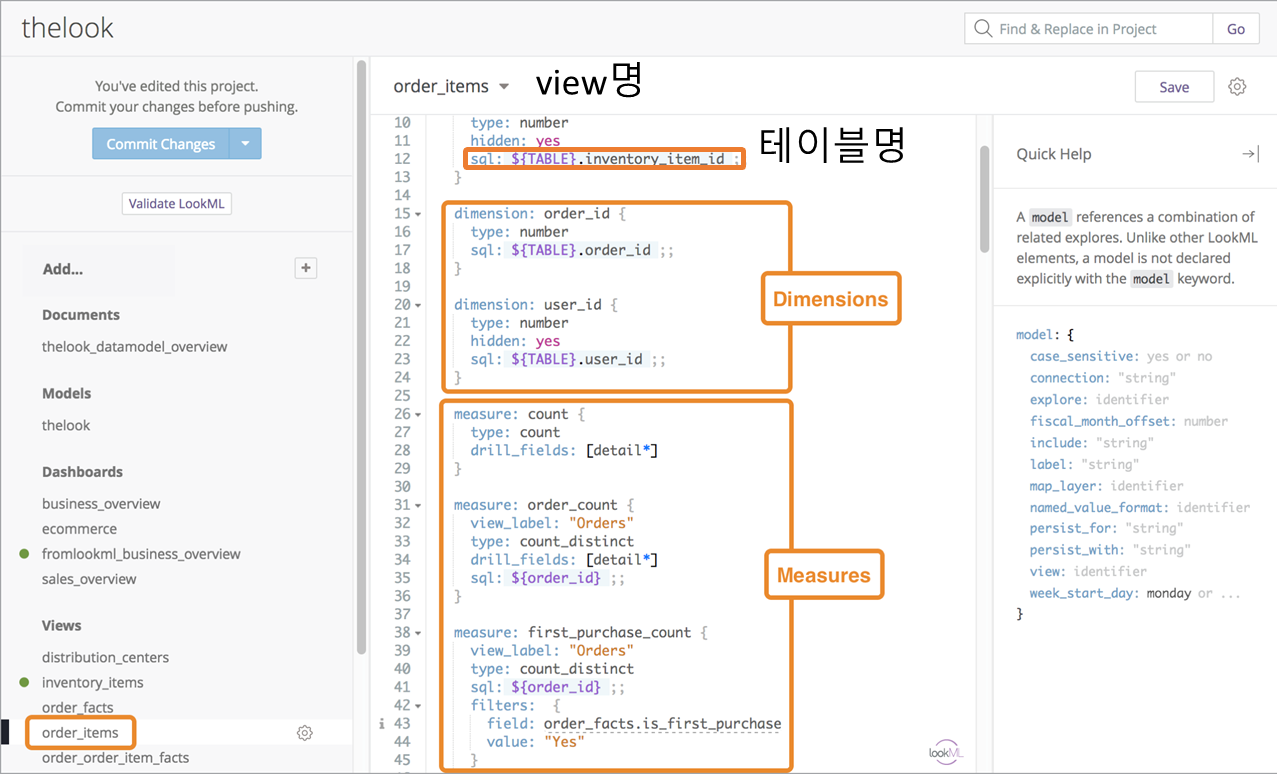Open Commit Changes dropdown arrow
The image size is (1277, 774).
point(246,144)
